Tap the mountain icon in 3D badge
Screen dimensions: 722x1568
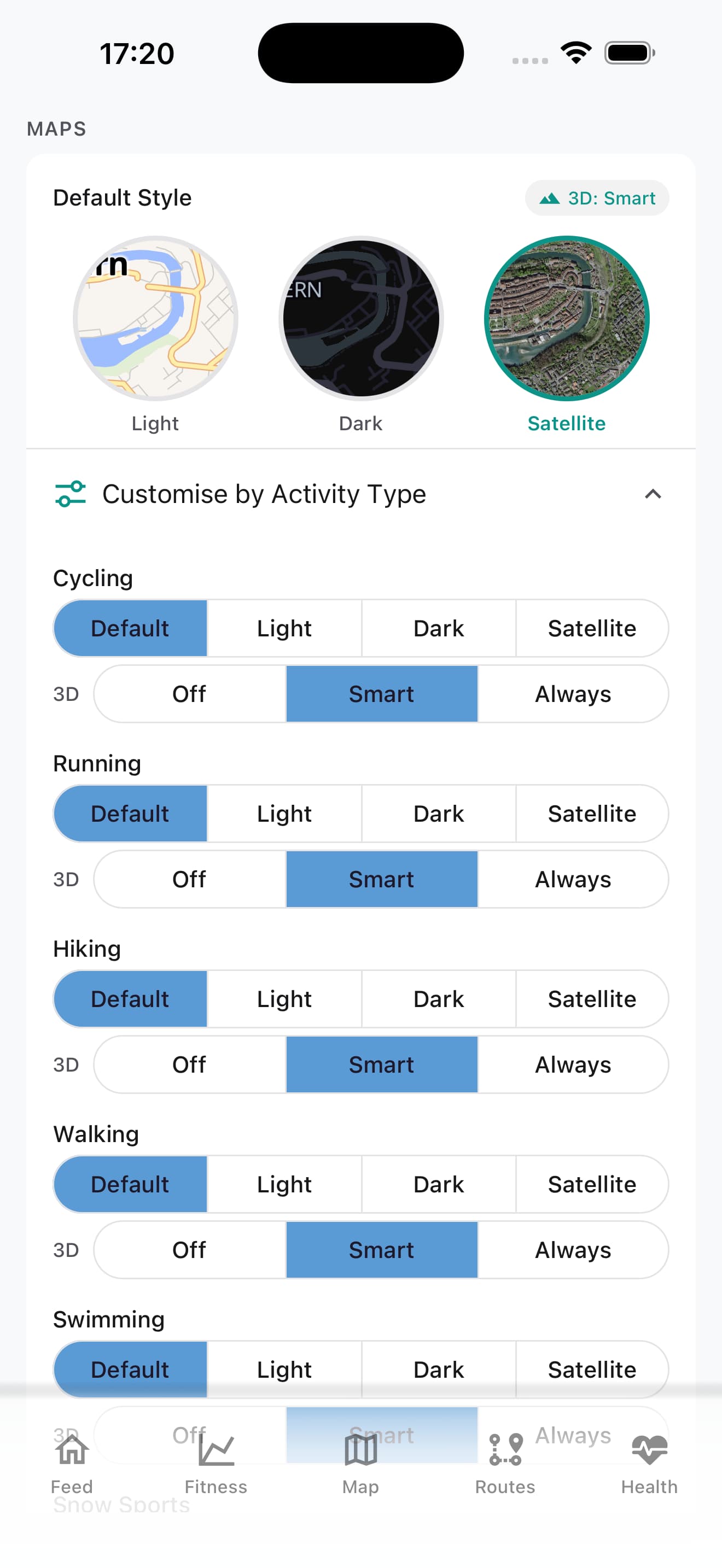[x=550, y=198]
